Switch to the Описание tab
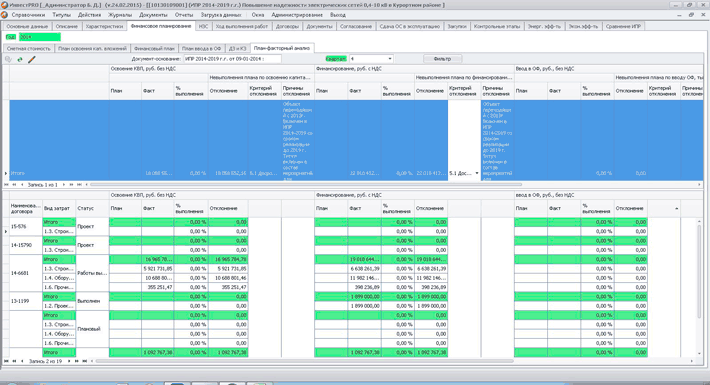Image resolution: width=710 pixels, height=385 pixels. [67, 26]
